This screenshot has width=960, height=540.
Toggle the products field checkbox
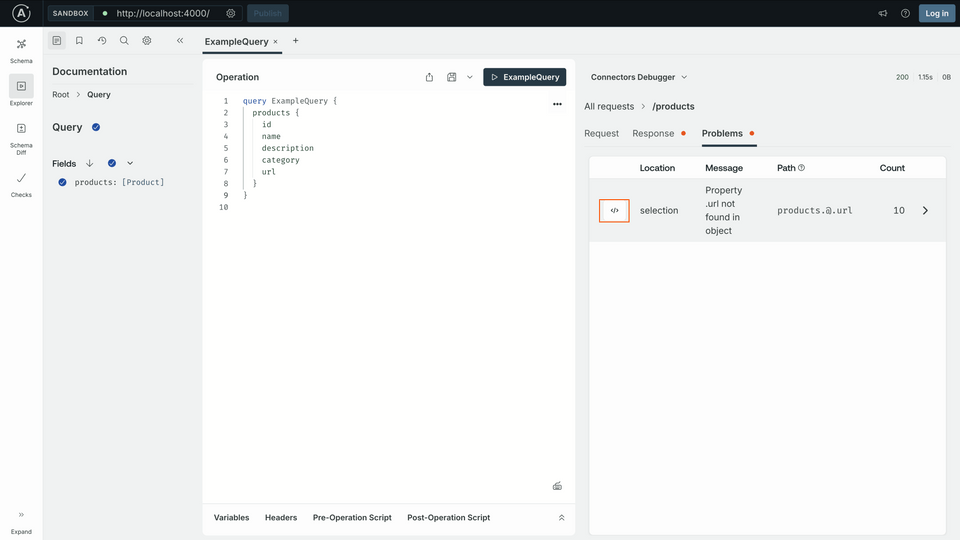coord(62,182)
